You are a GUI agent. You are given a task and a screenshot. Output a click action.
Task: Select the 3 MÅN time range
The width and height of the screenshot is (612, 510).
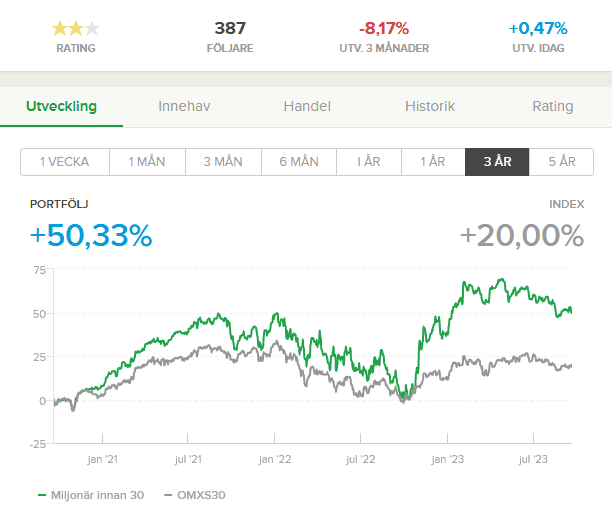223,162
